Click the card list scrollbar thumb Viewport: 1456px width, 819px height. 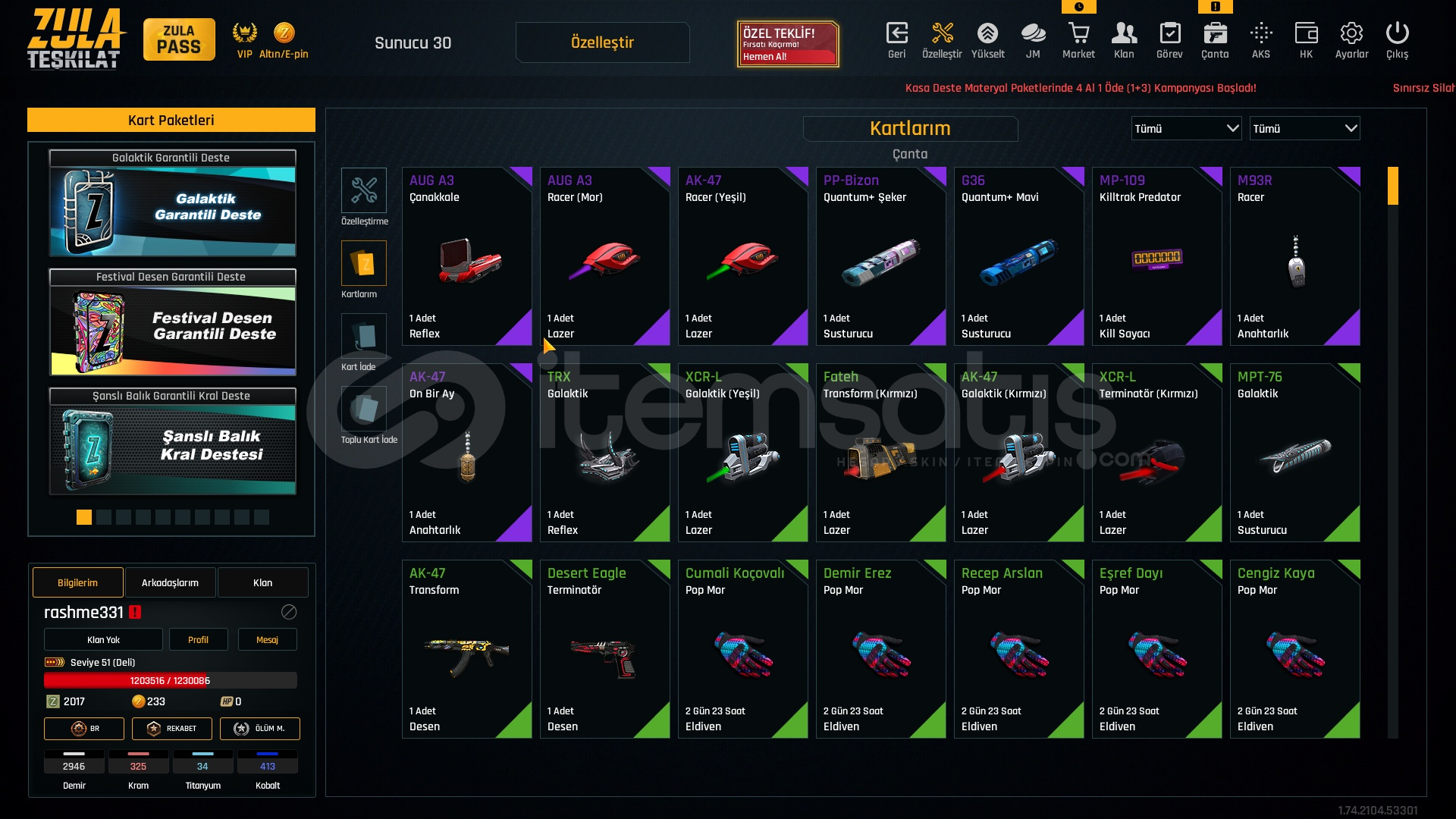(1392, 187)
